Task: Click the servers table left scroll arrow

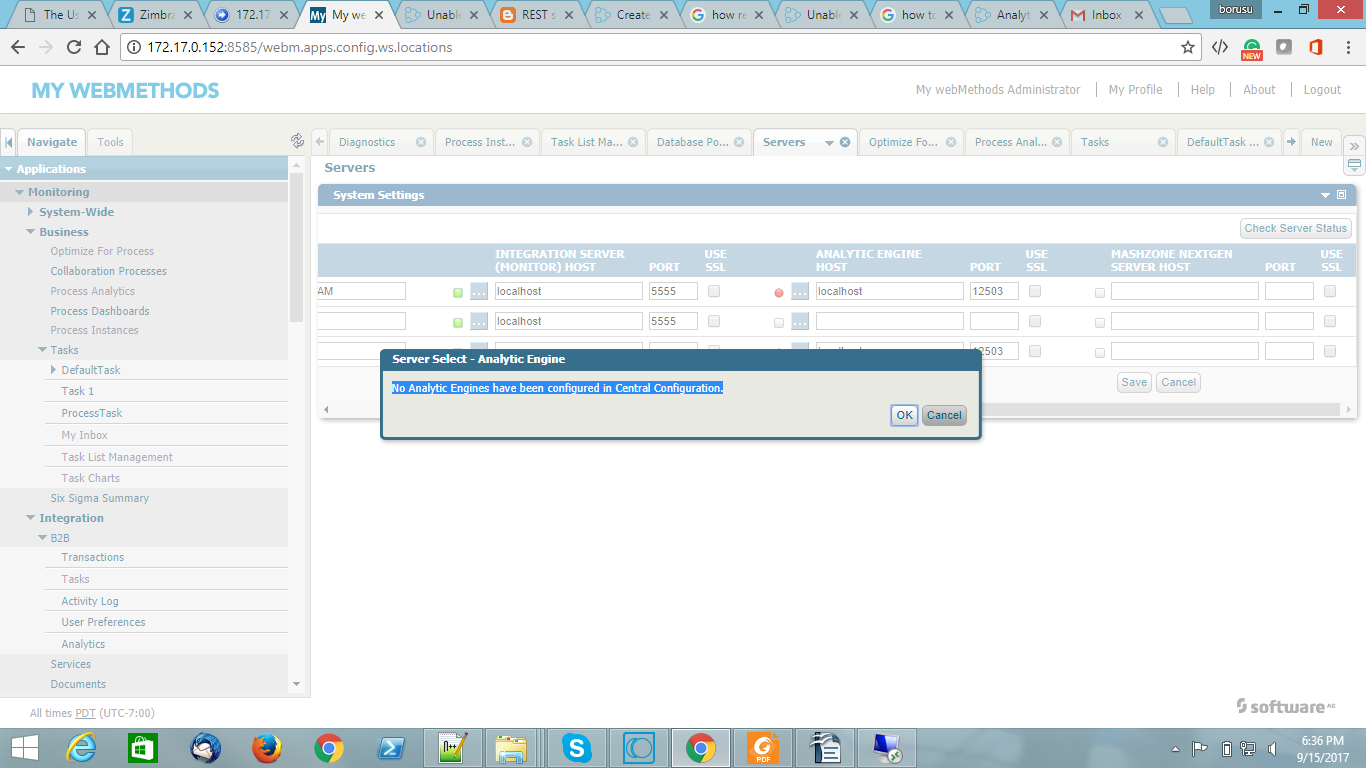Action: pos(326,410)
